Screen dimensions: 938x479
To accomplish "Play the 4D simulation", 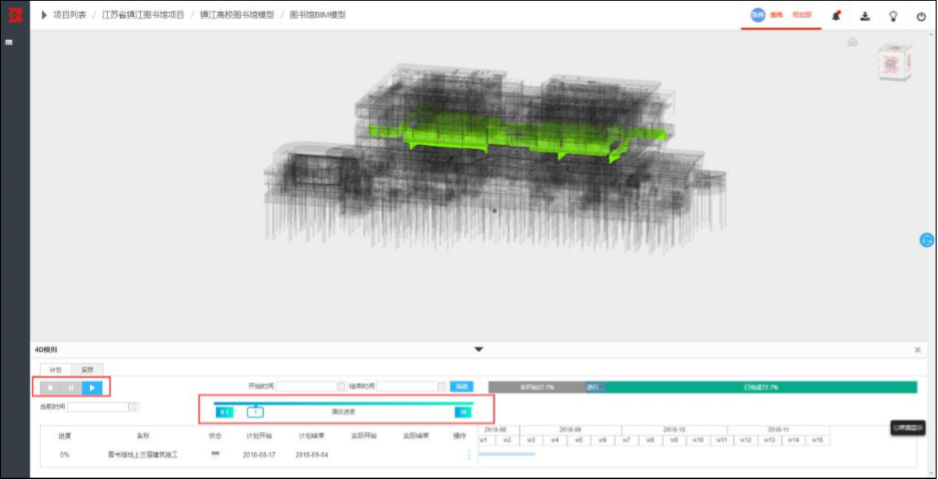I will click(x=92, y=388).
